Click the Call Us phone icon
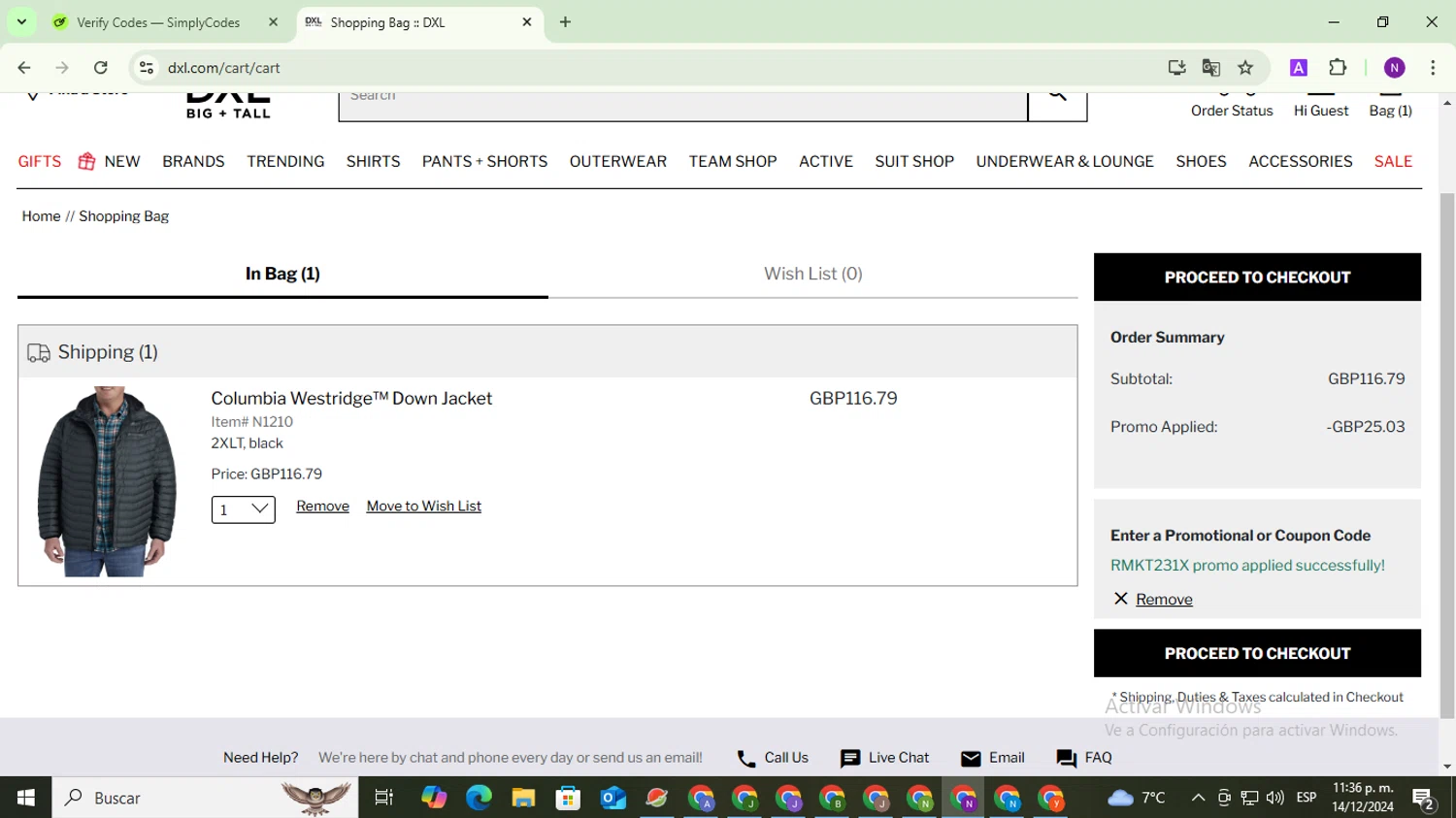The width and height of the screenshot is (1456, 818). coord(745,759)
